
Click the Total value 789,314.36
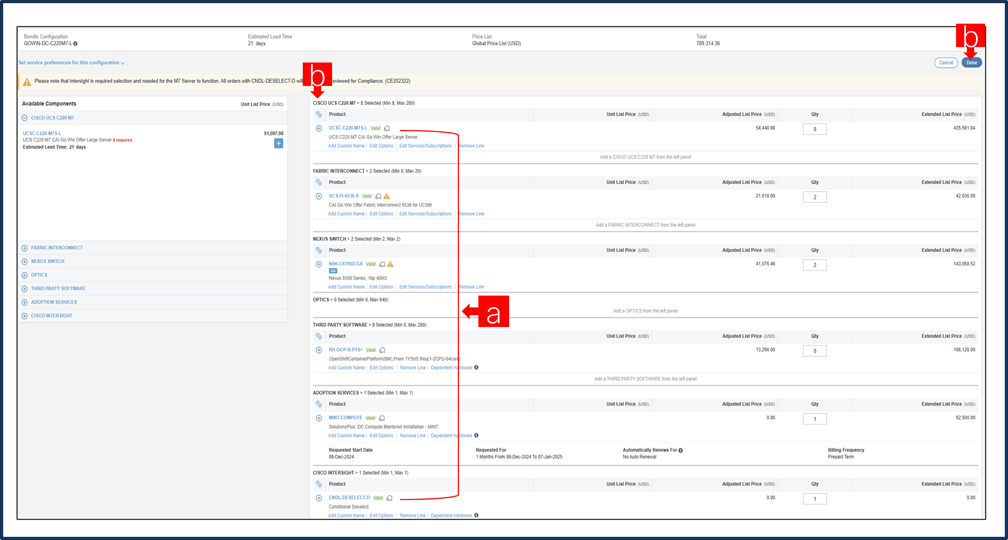708,44
